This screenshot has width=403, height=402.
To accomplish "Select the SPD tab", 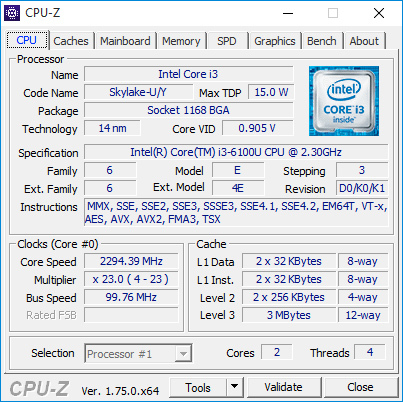I will click(x=227, y=41).
